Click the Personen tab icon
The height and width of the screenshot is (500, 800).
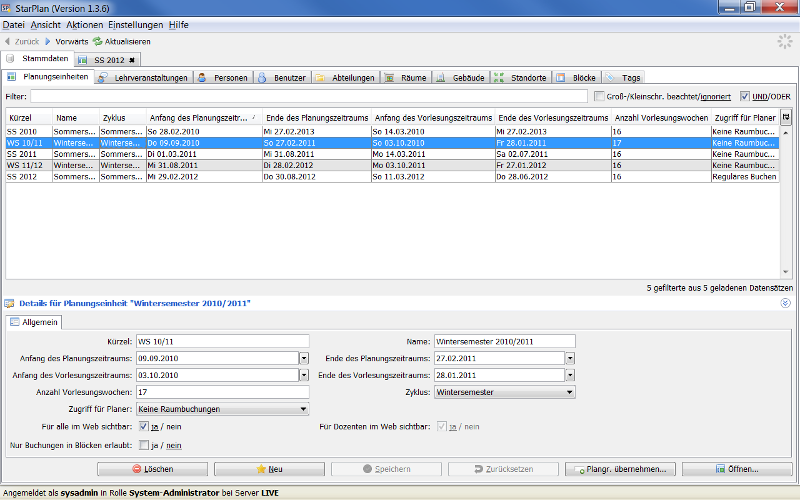[202, 78]
